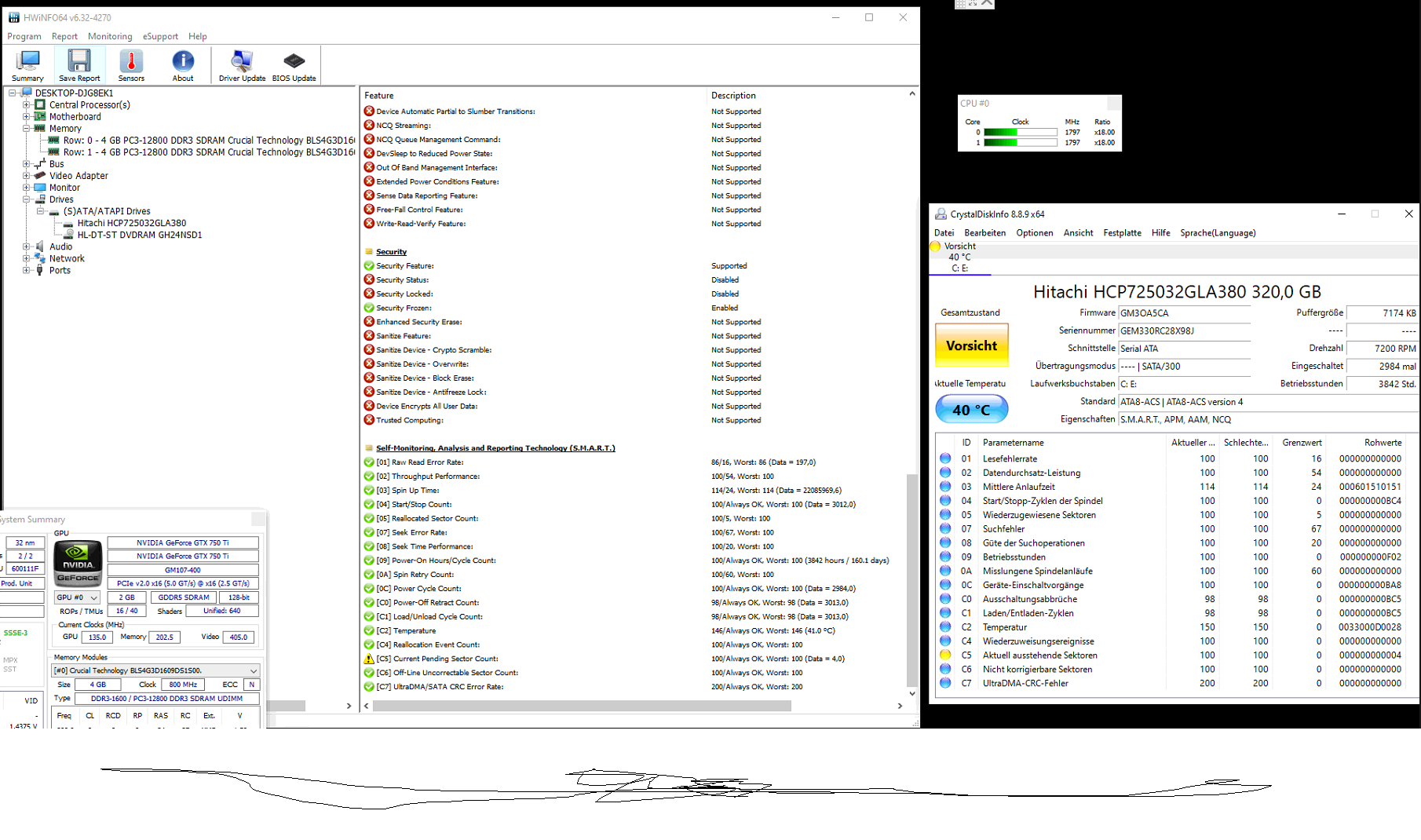Click the yellow Vorsicht status dot for drive C: E:
The width and height of the screenshot is (1421, 840).
tap(935, 247)
